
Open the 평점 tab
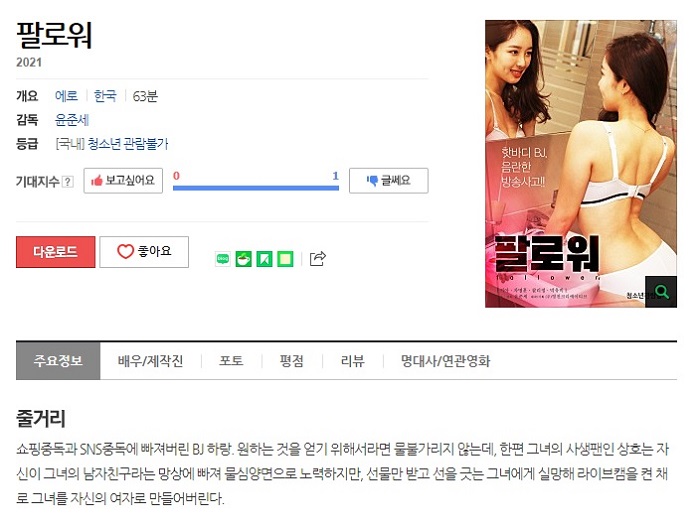292,361
